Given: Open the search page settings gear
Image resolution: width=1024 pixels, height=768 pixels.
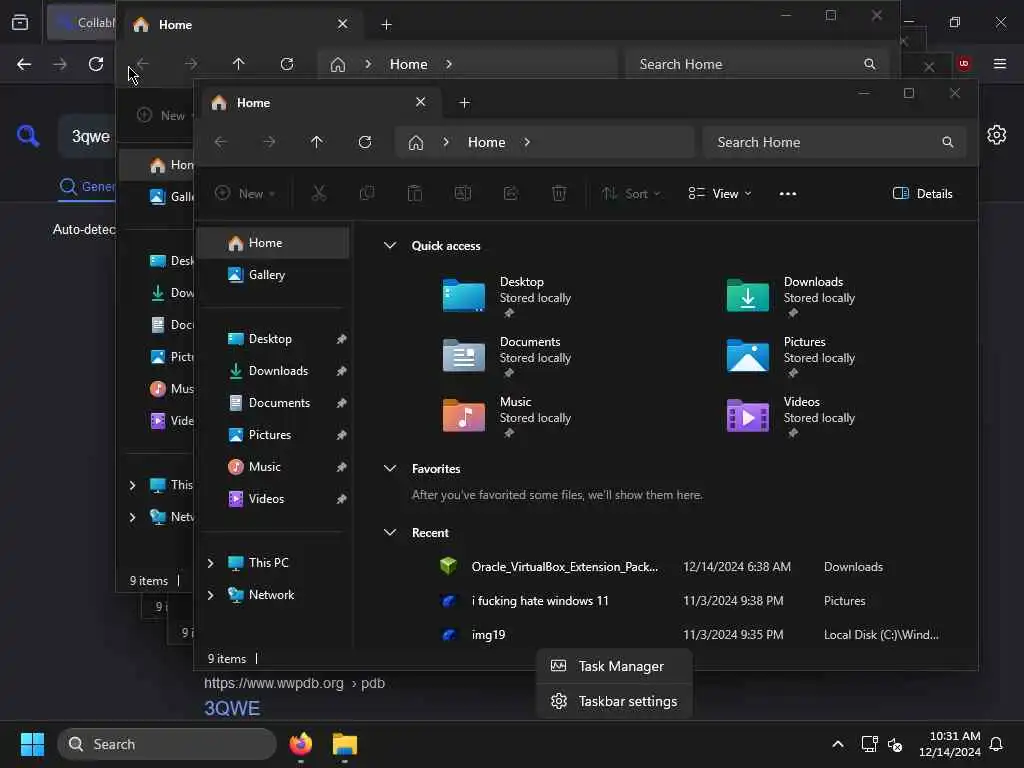Looking at the screenshot, I should (997, 135).
